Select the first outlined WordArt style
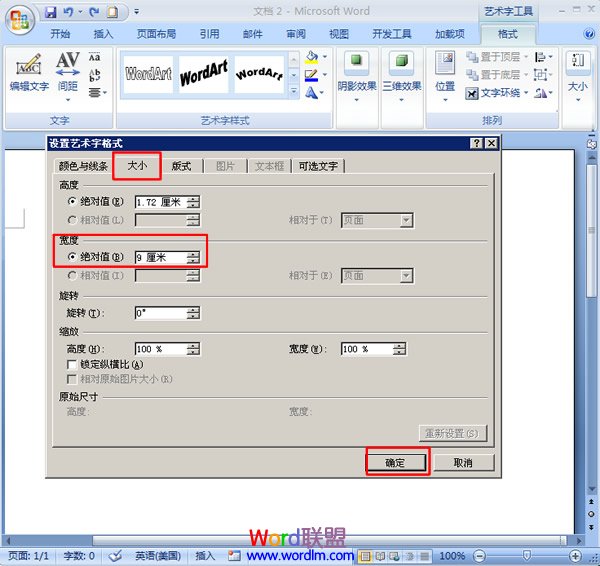The width and height of the screenshot is (600, 566). (148, 74)
